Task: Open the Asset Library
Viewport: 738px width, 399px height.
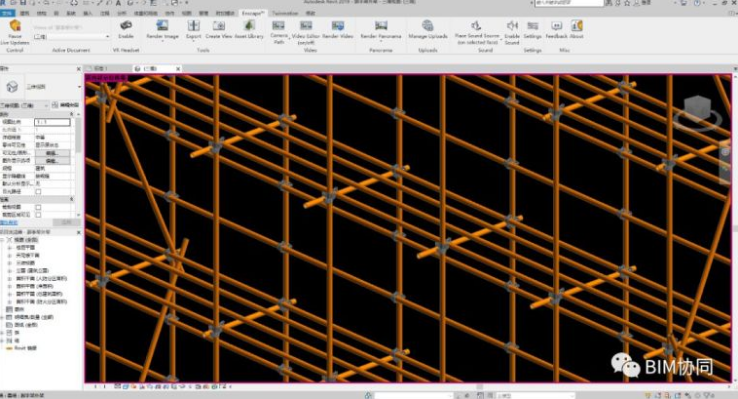Action: click(x=249, y=25)
